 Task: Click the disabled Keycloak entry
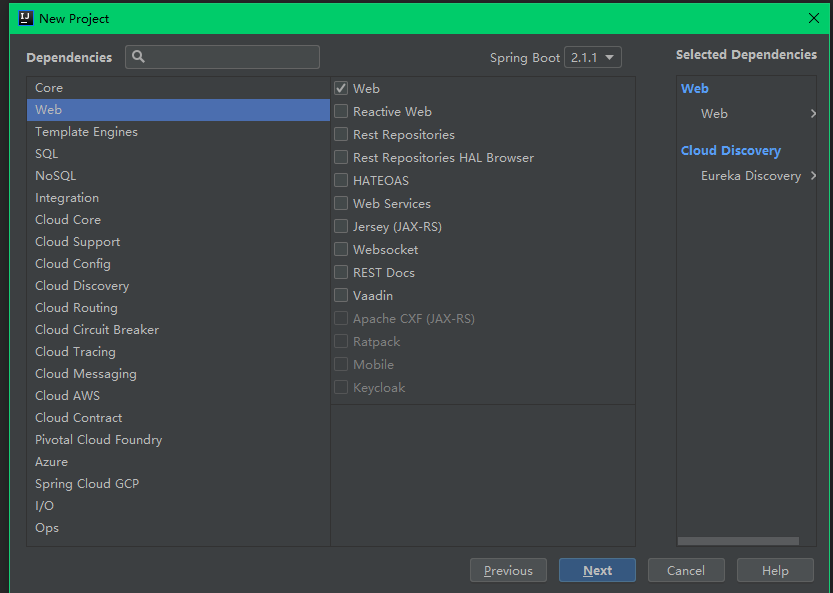point(379,387)
